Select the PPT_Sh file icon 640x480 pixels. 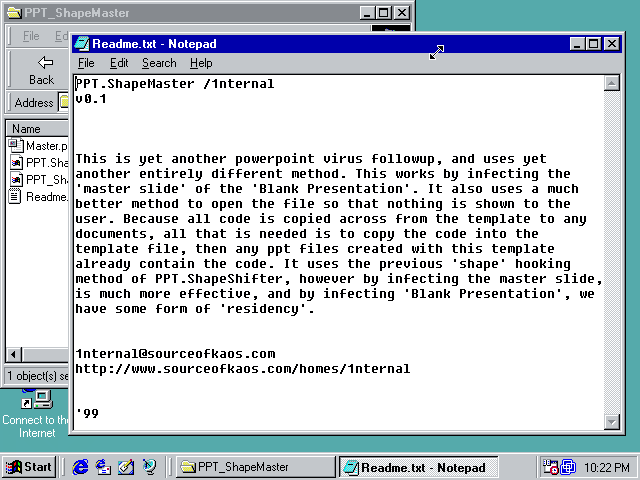tap(16, 180)
